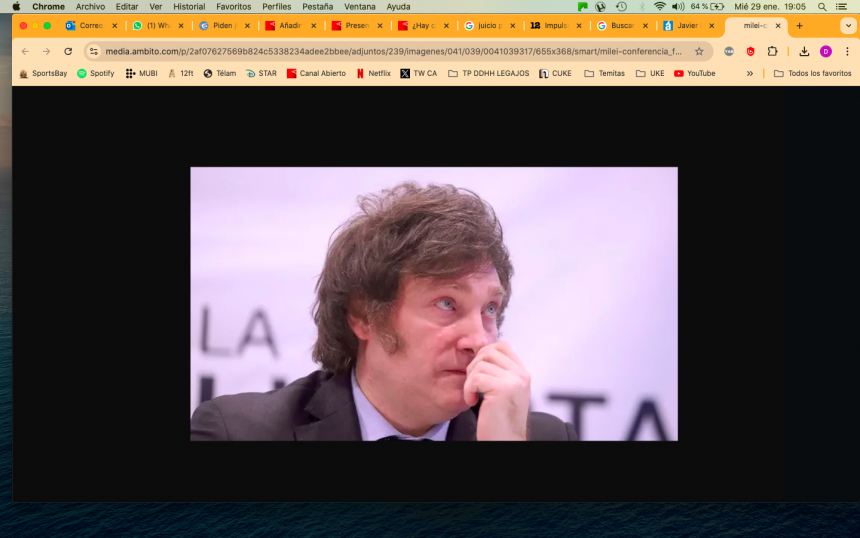This screenshot has width=860, height=538.
Task: Expand the tab search dropdown arrow
Action: pyautogui.click(x=848, y=26)
